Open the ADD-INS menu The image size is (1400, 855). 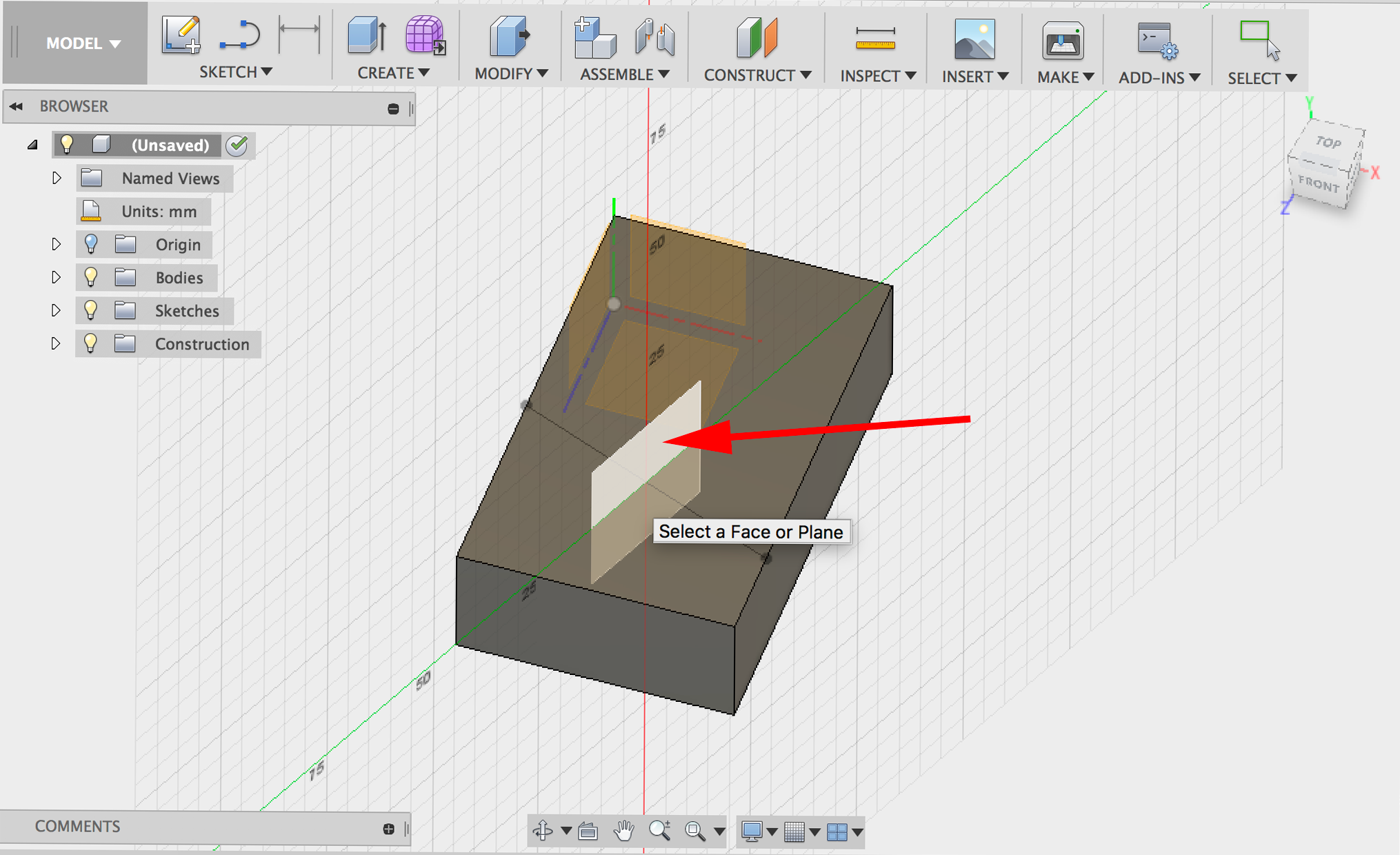coord(1159,78)
